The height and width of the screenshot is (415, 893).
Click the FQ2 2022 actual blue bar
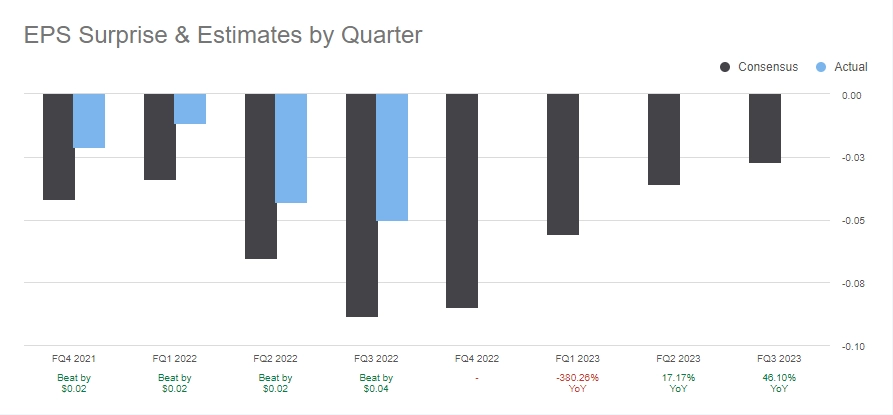tap(291, 149)
